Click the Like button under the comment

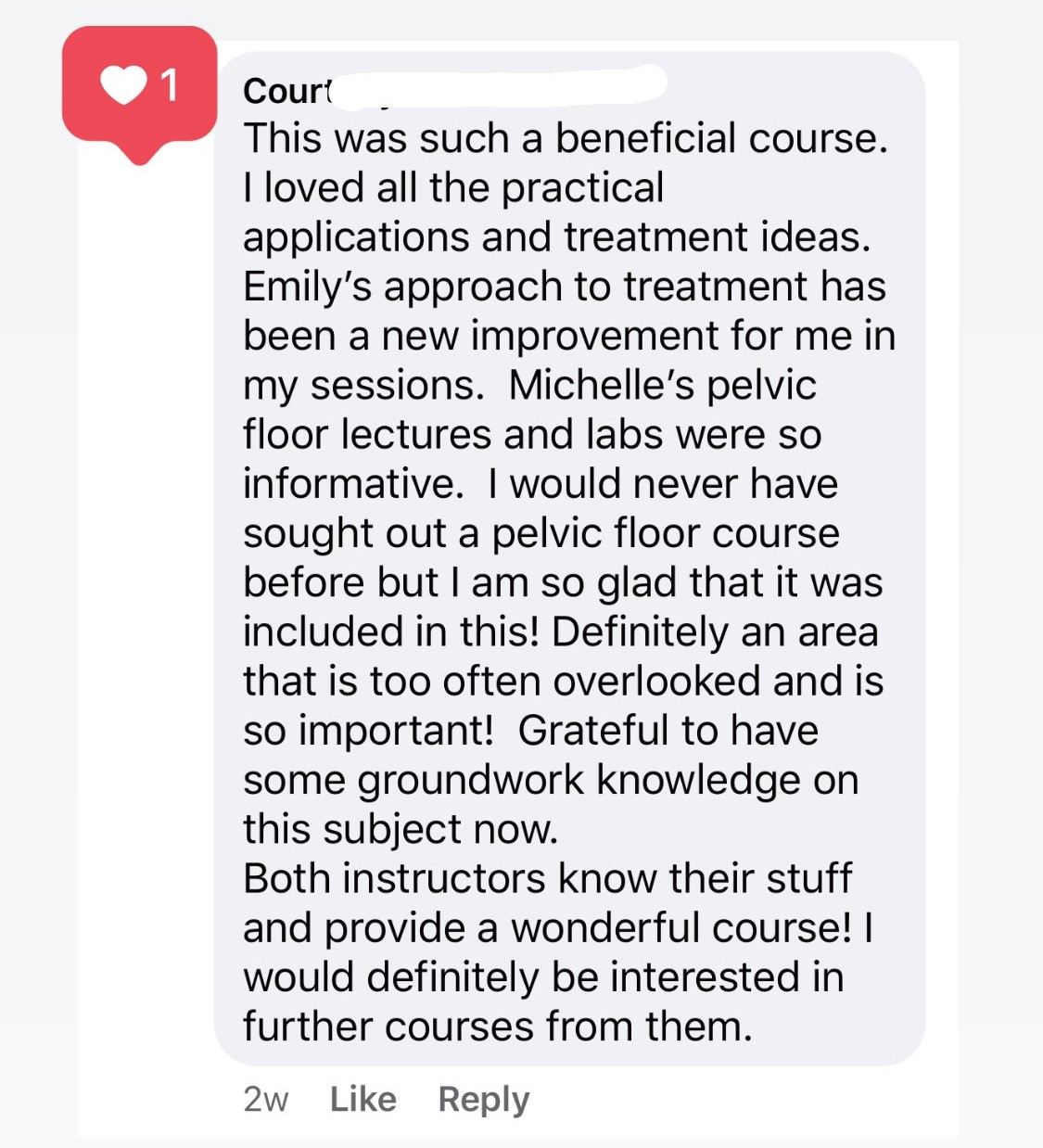point(363,1099)
